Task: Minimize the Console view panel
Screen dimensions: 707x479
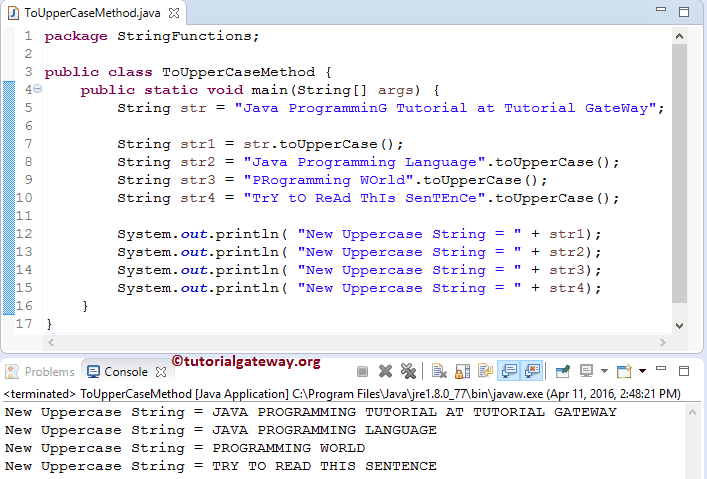Action: click(x=661, y=369)
